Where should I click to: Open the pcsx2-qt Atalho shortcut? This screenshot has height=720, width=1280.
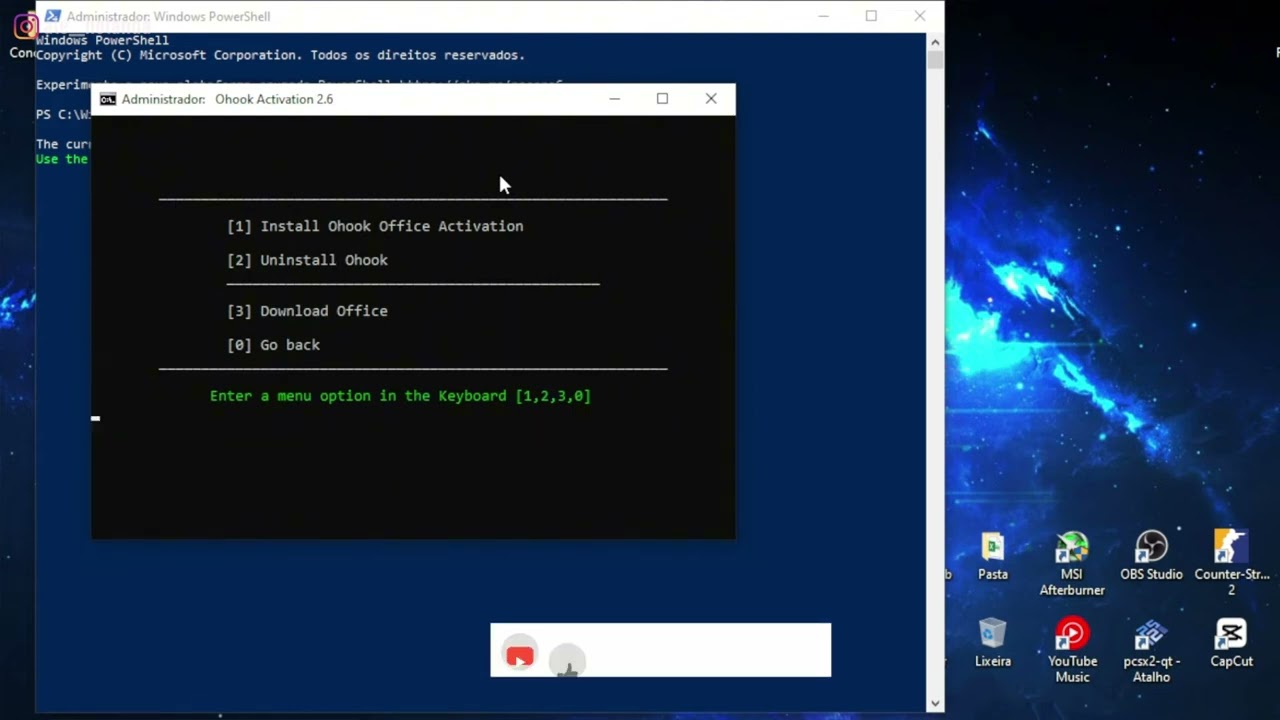1151,650
